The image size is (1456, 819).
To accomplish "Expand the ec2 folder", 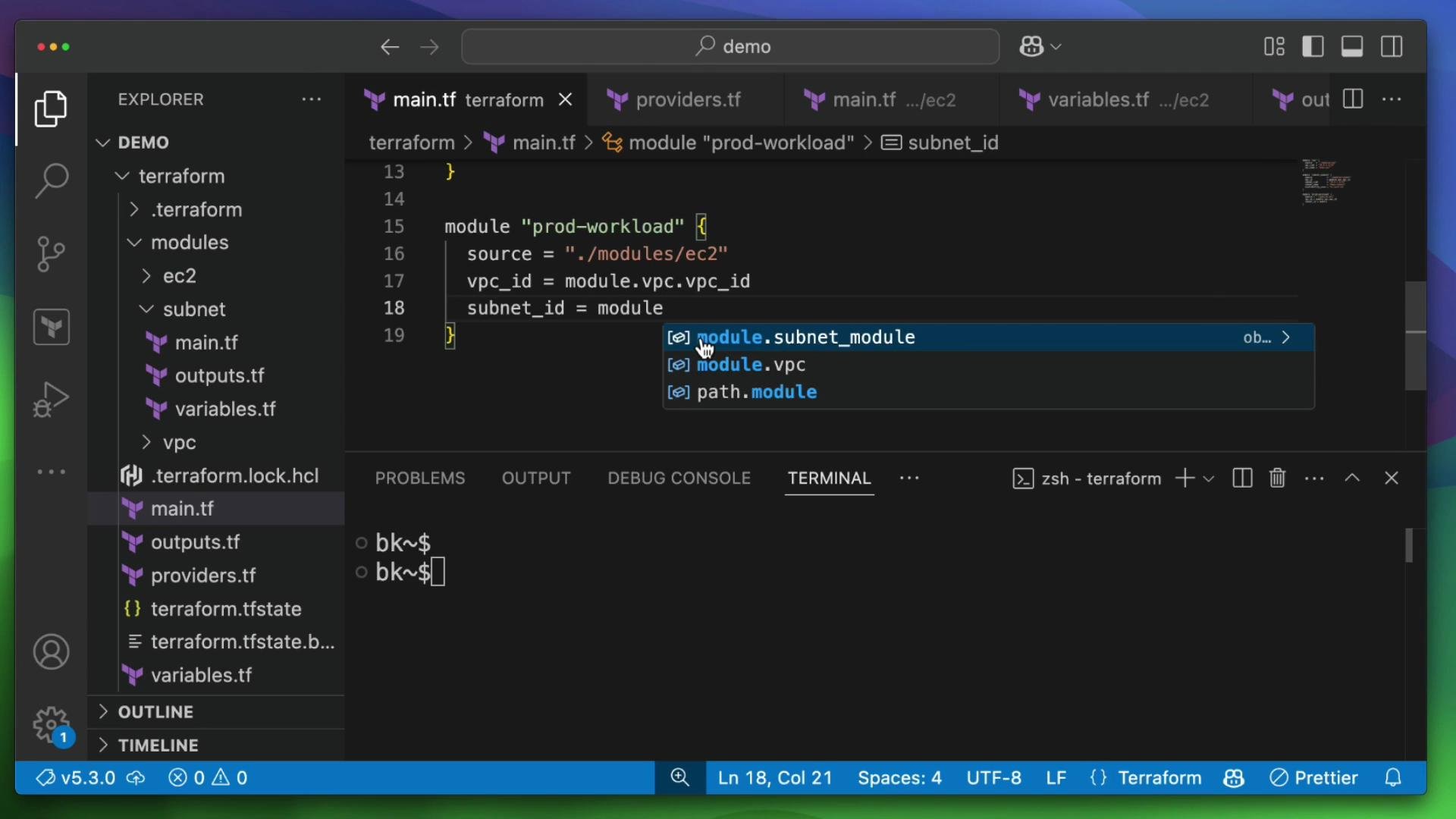I will [x=216, y=276].
